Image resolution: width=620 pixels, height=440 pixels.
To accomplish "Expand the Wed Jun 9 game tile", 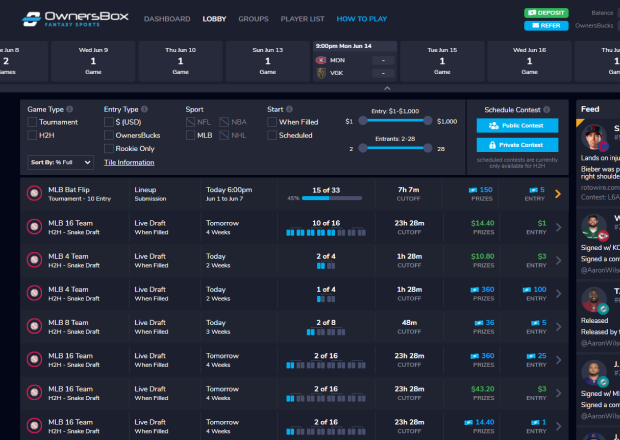I will (93, 61).
